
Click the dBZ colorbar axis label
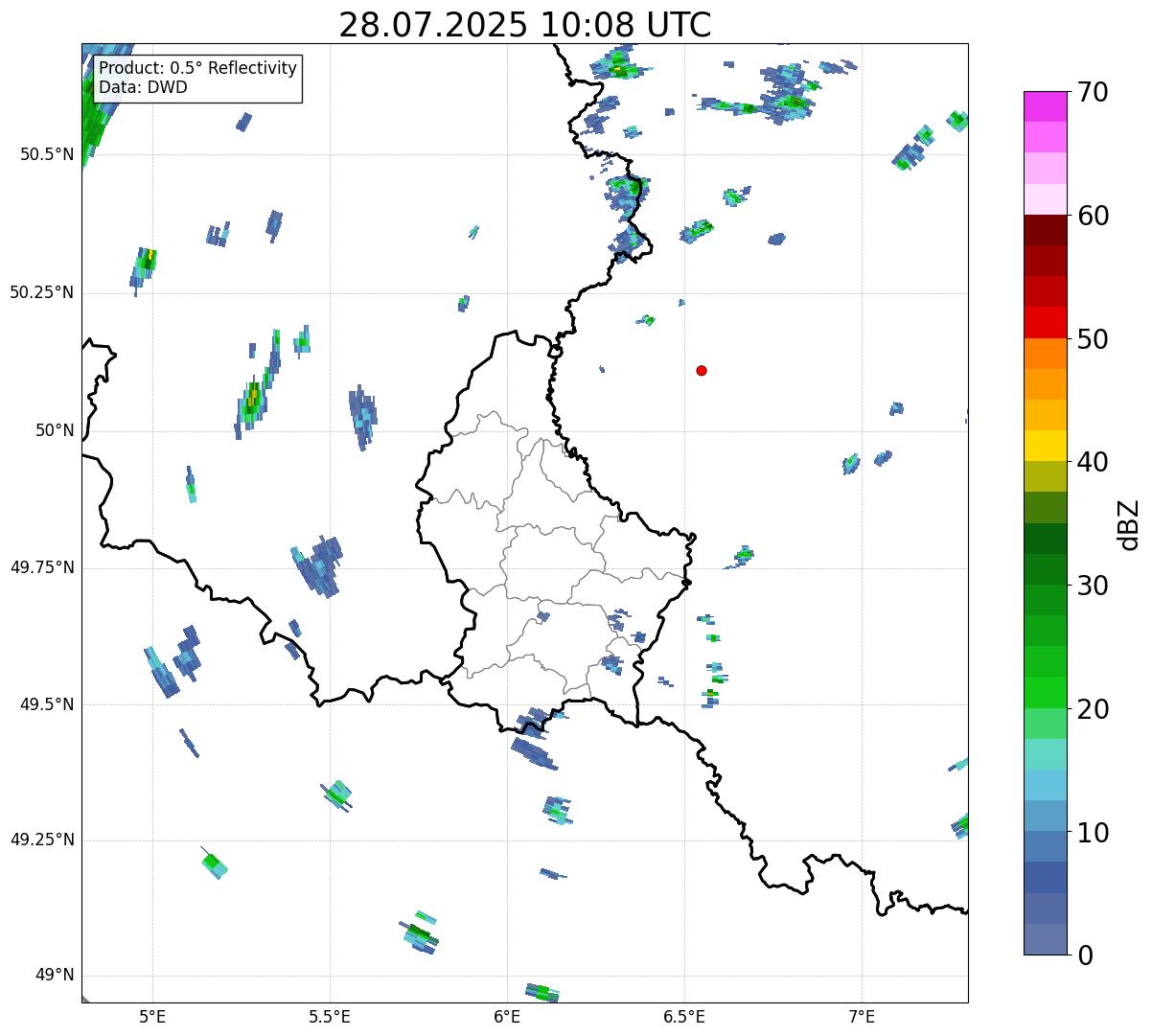pyautogui.click(x=1128, y=523)
